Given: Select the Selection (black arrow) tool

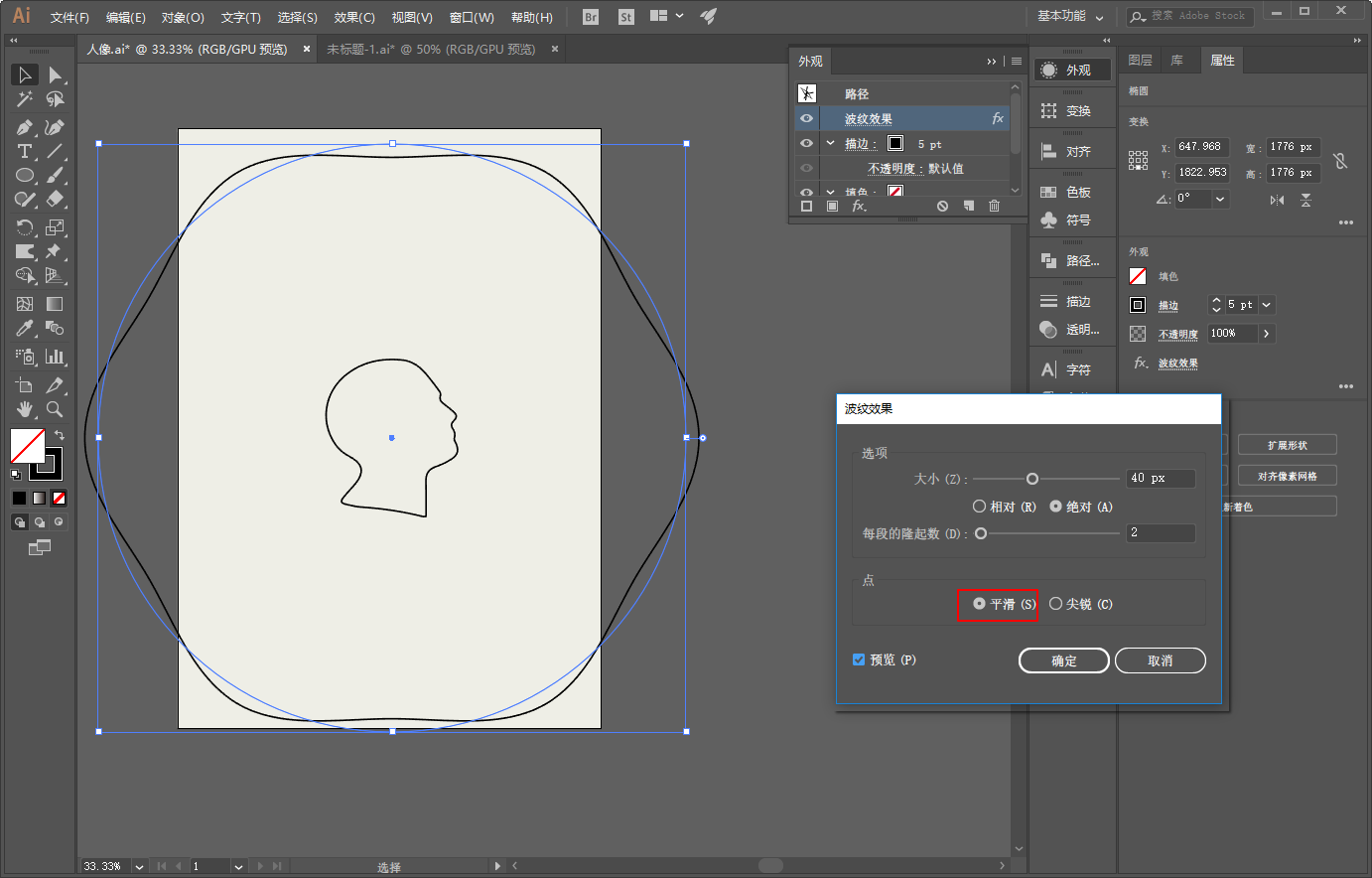Looking at the screenshot, I should click(25, 74).
